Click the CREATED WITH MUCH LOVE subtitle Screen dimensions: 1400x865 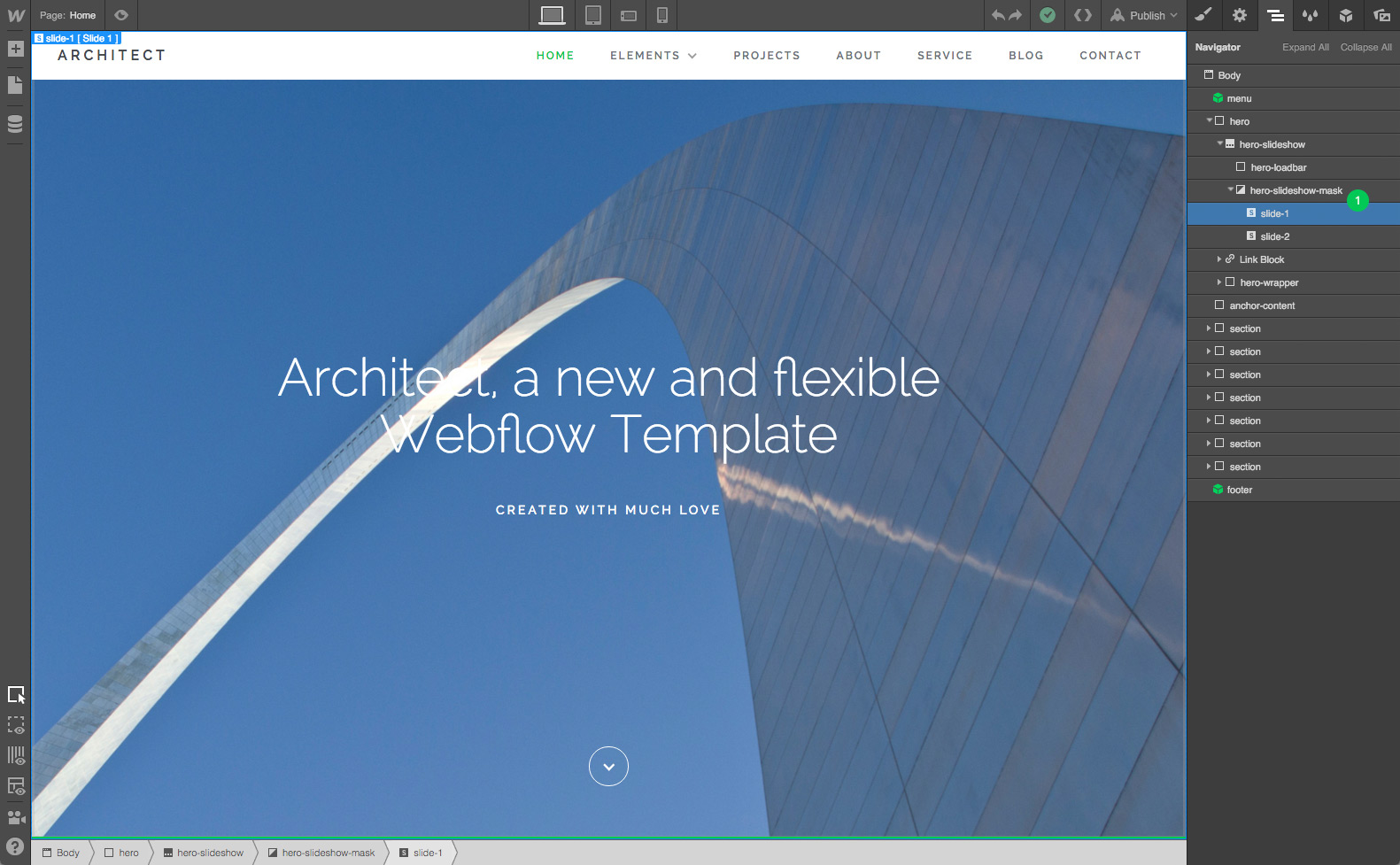click(x=608, y=510)
